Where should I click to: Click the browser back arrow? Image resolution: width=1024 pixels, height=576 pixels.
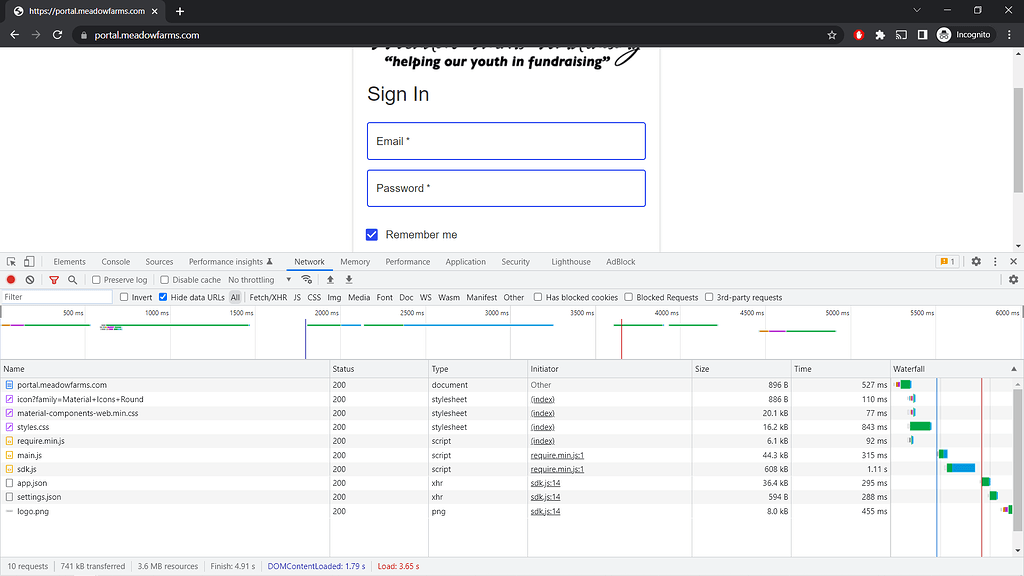(14, 35)
